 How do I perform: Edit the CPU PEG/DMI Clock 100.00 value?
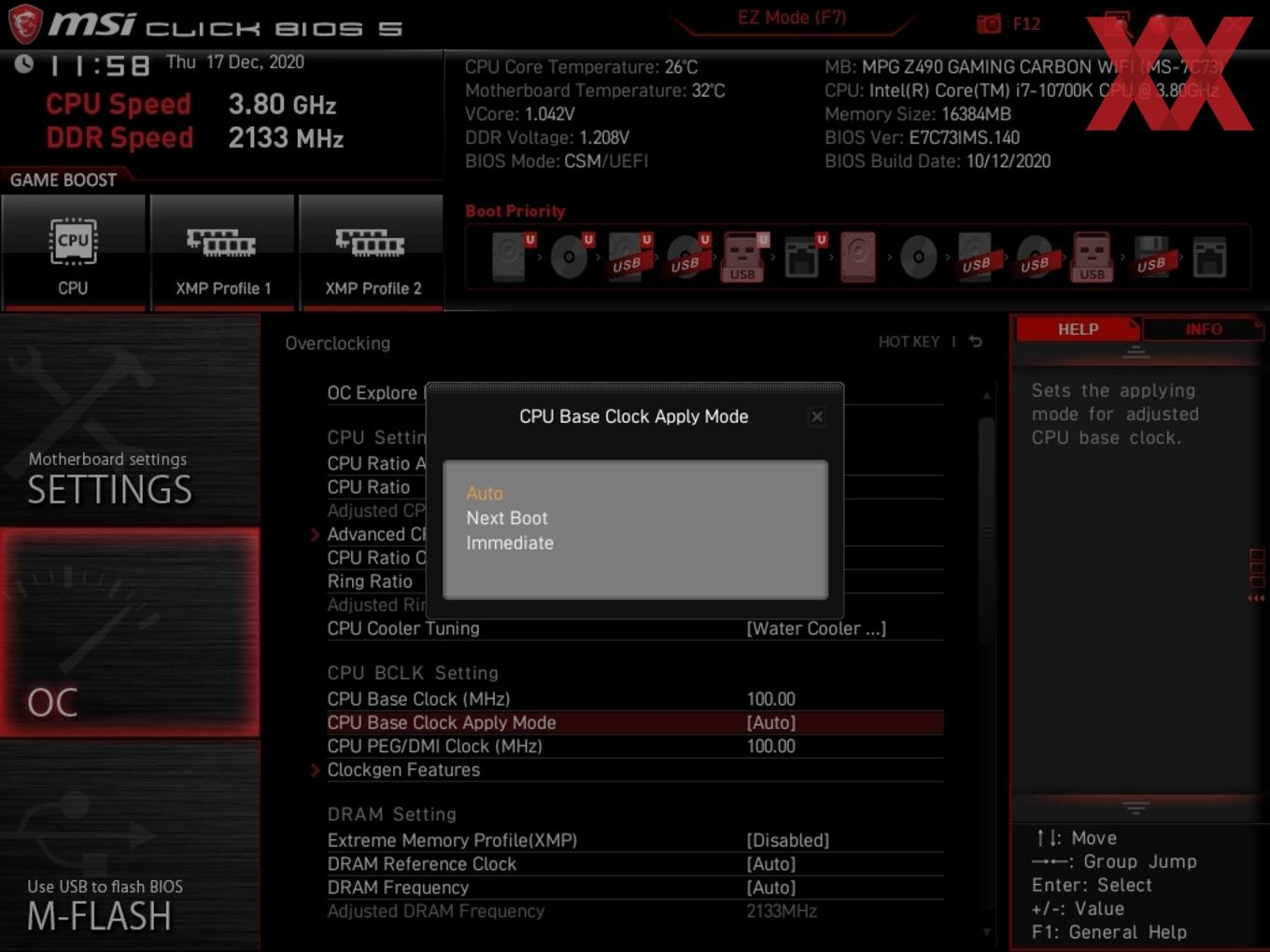(x=771, y=747)
